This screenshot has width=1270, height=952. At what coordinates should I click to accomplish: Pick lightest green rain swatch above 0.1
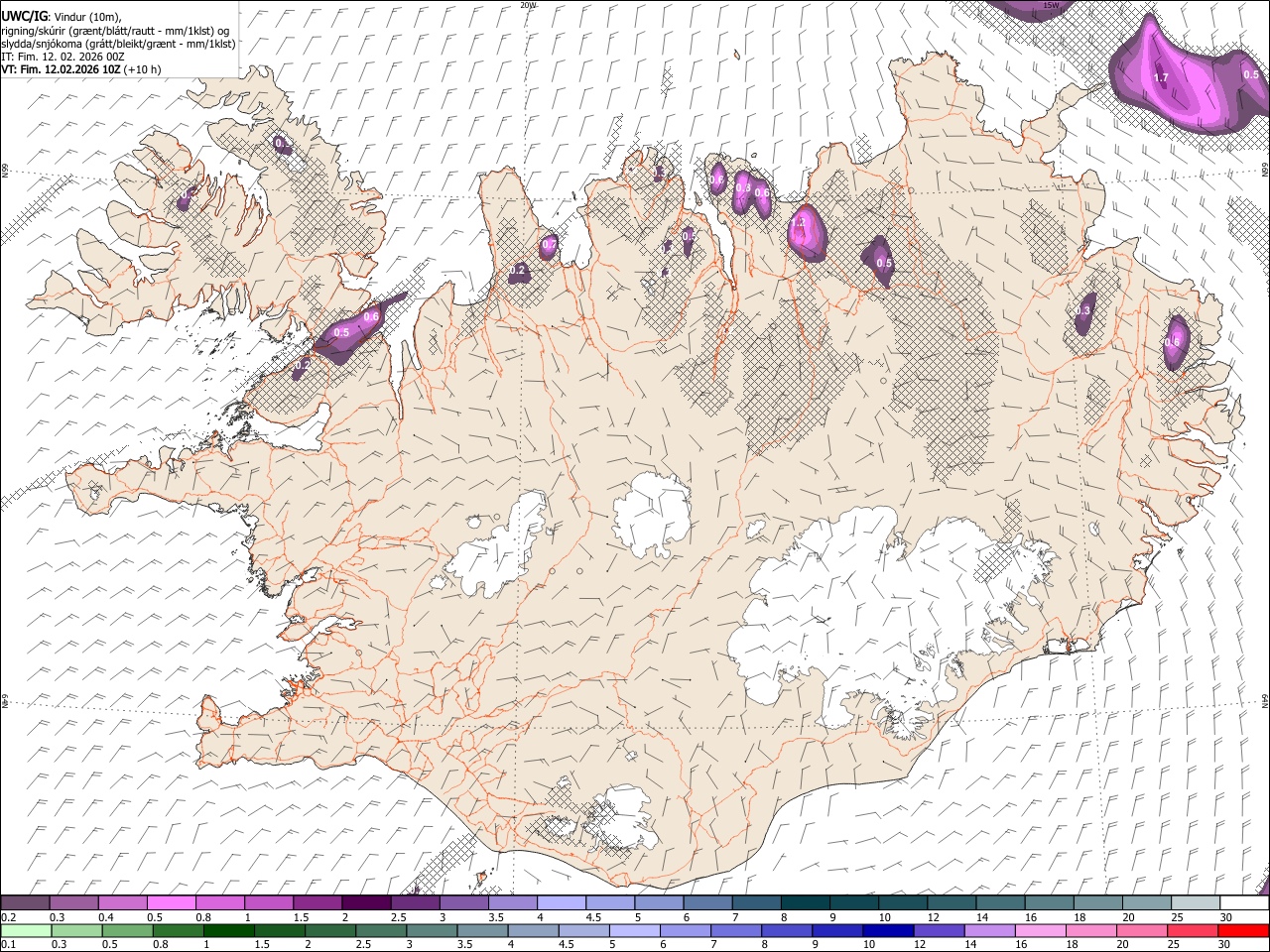25,930
